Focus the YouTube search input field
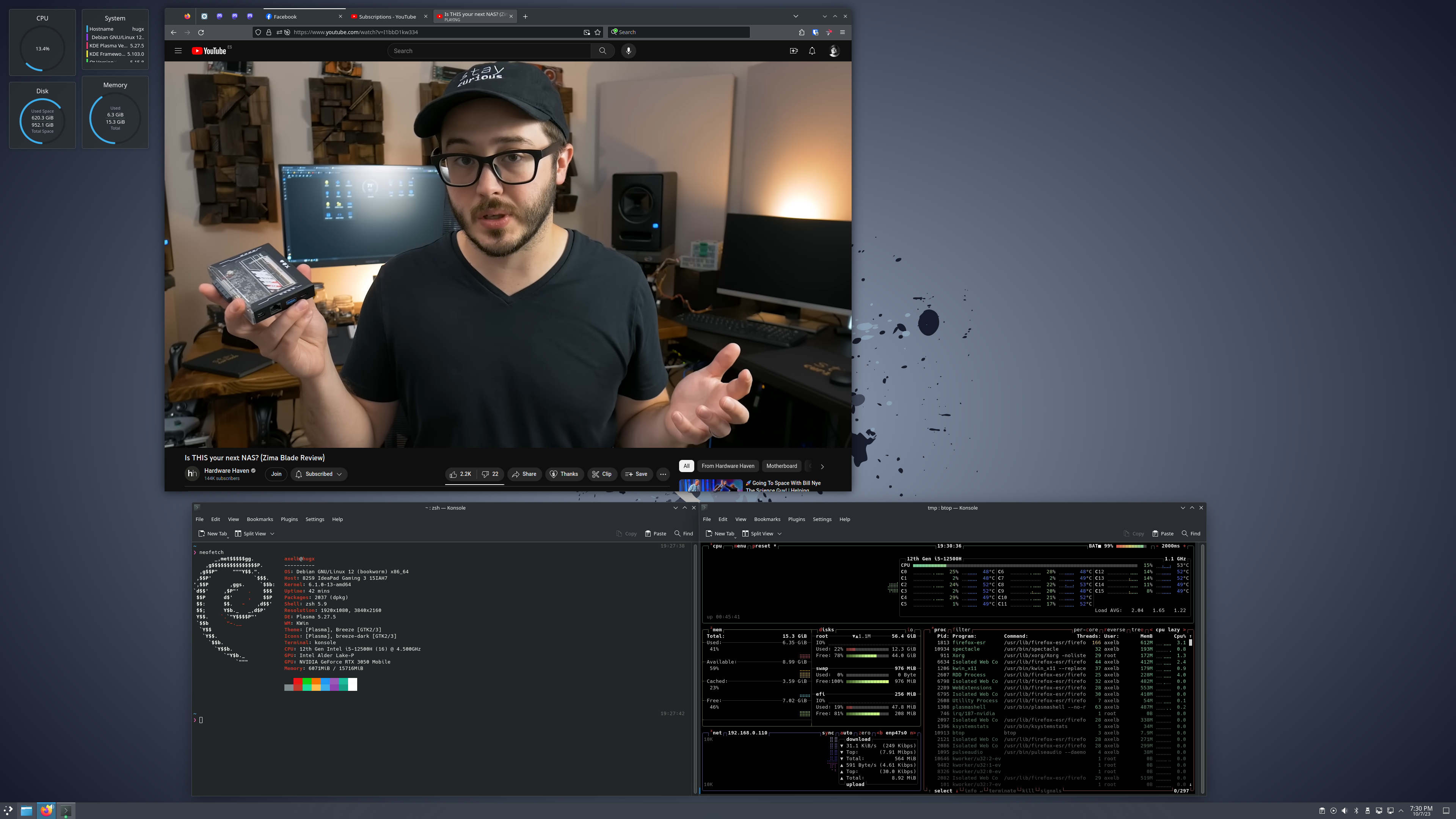Viewport: 1456px width, 819px height. click(x=490, y=51)
